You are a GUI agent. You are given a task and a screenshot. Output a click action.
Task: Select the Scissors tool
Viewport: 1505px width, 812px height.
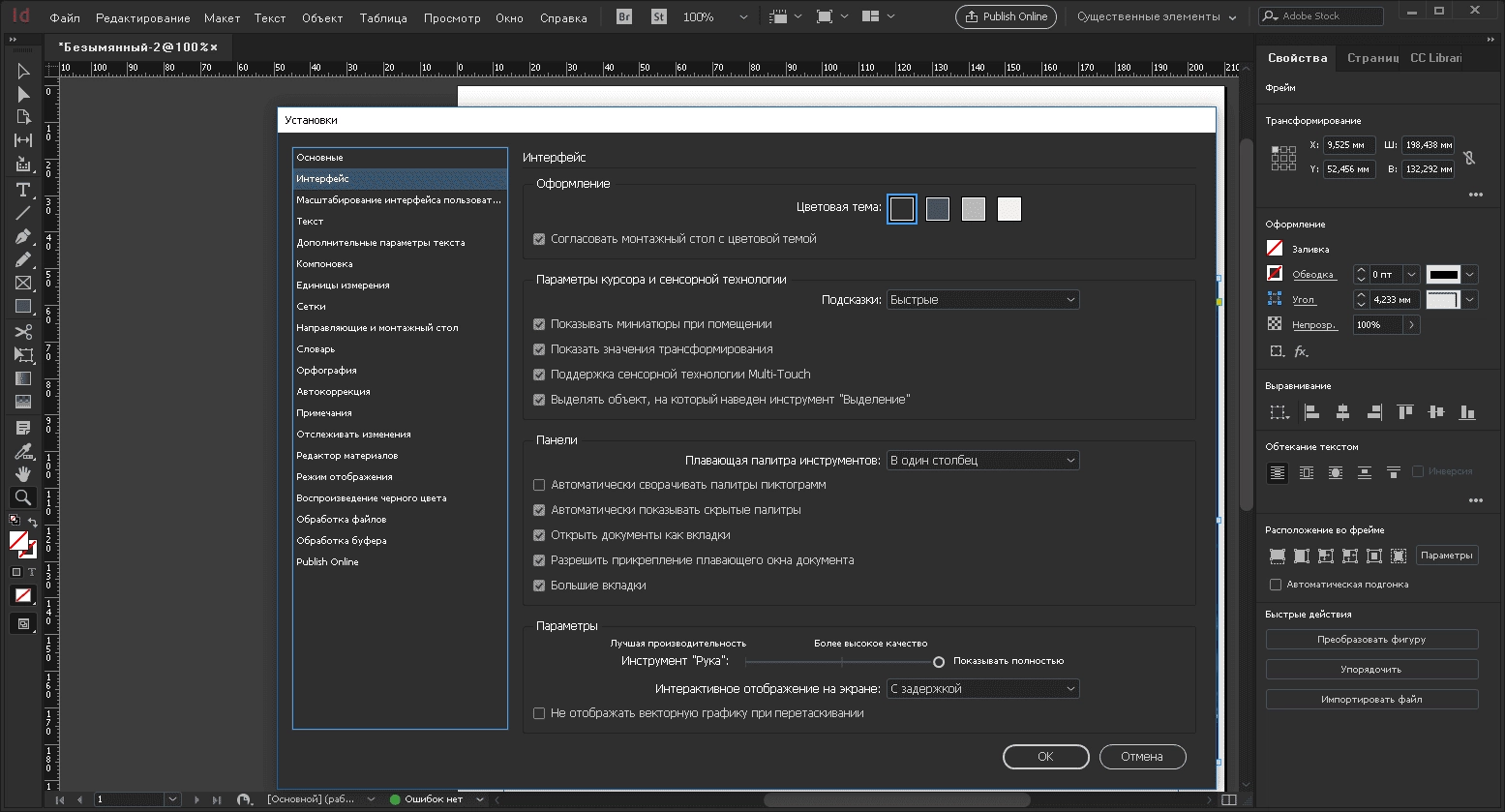click(x=23, y=332)
